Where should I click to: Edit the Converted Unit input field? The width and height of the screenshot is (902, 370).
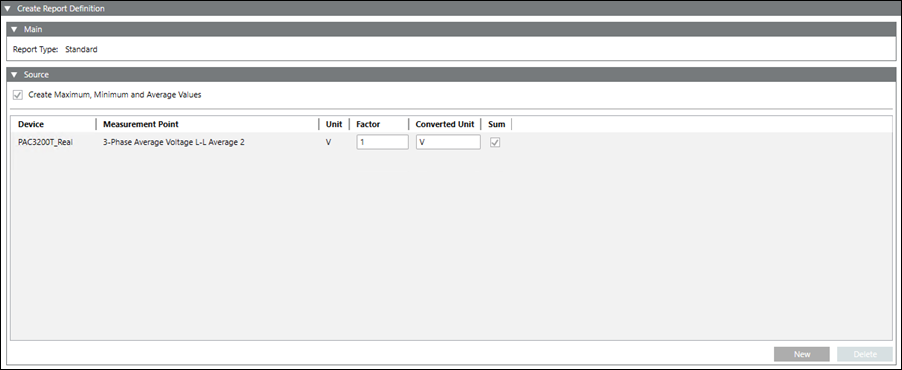[448, 142]
